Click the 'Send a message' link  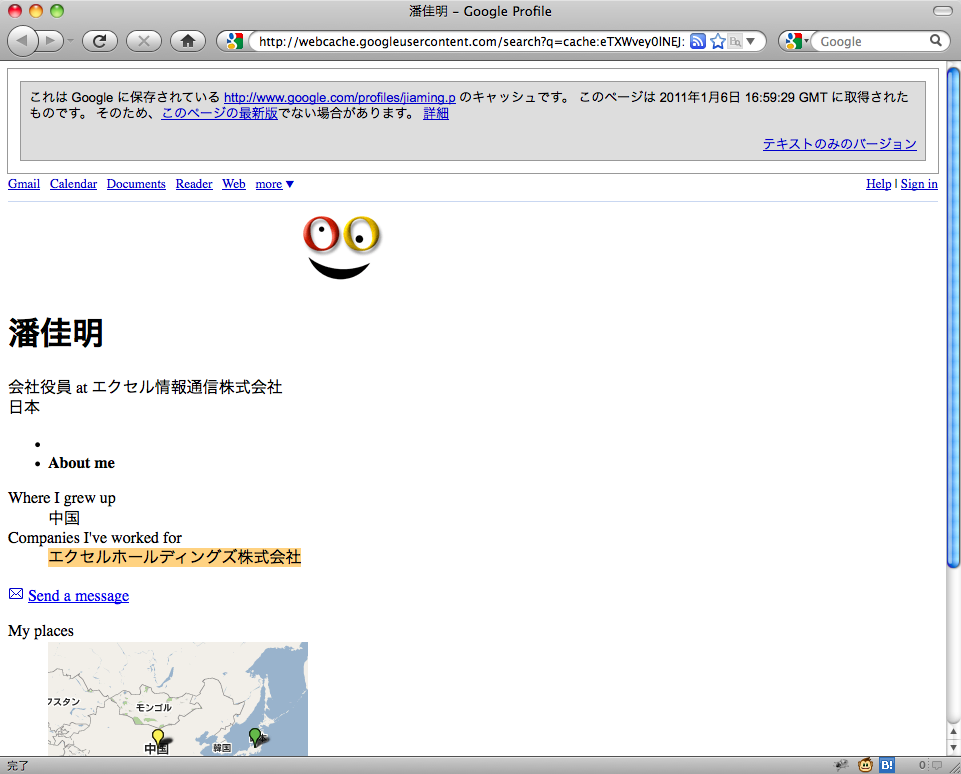click(78, 596)
